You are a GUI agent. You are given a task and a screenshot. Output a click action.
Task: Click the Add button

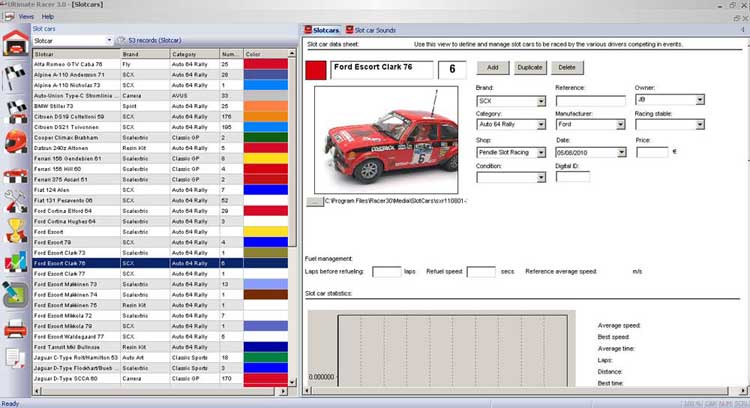[x=492, y=67]
